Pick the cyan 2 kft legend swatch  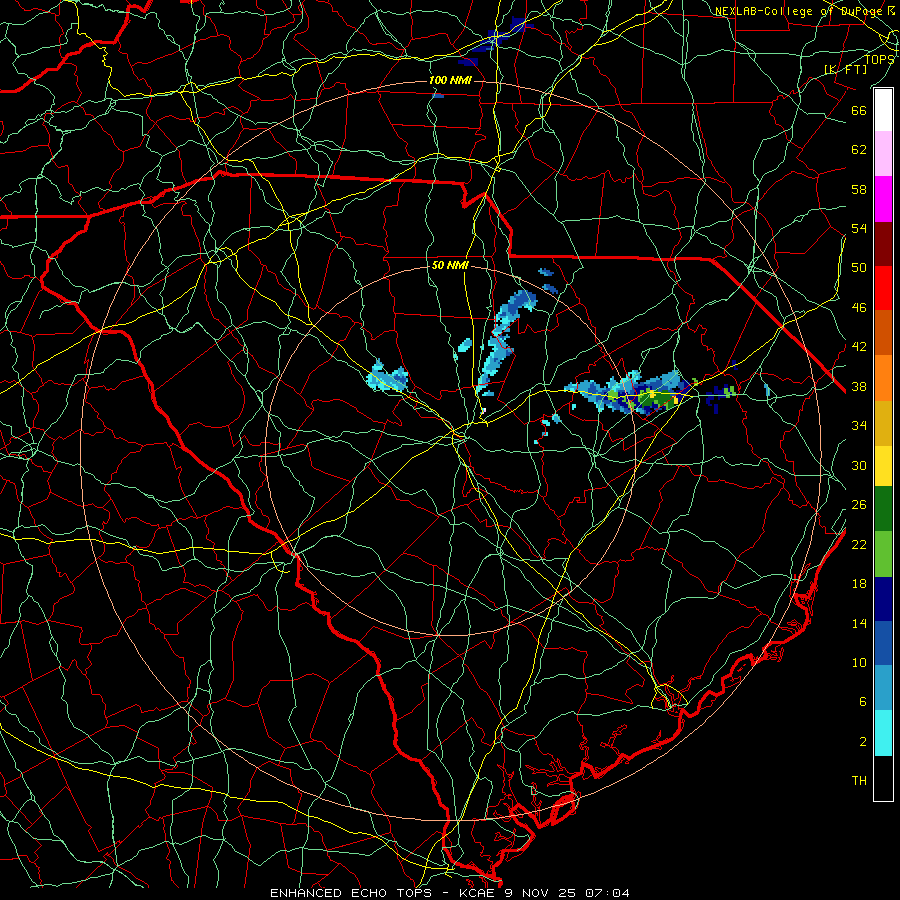[x=883, y=733]
